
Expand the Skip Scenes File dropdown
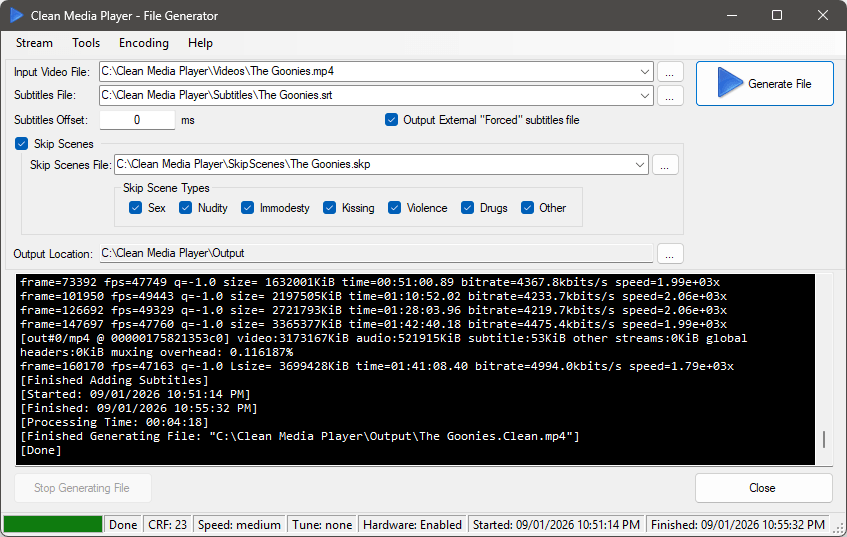[x=640, y=164]
